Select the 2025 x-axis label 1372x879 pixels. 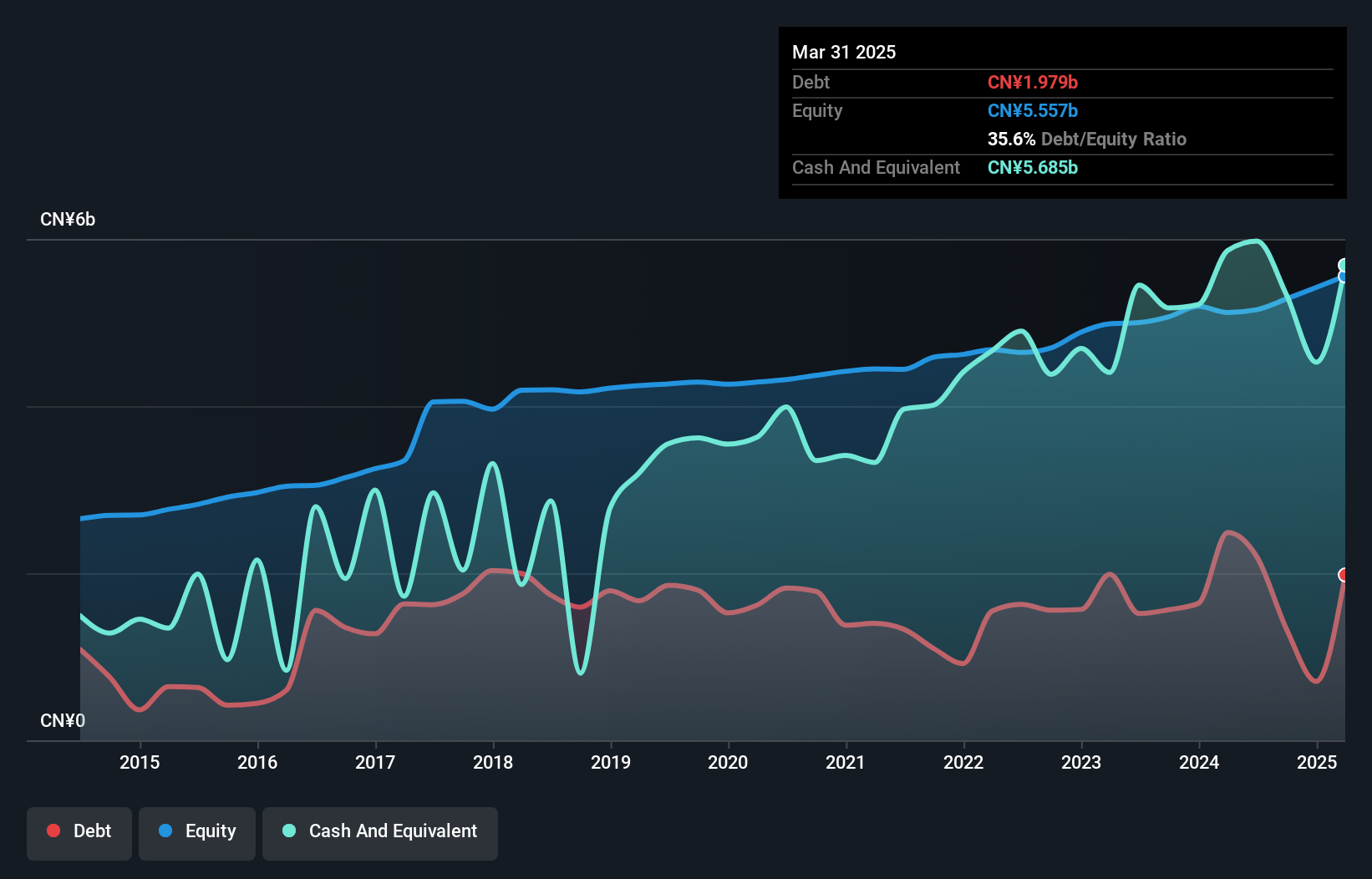click(1317, 762)
